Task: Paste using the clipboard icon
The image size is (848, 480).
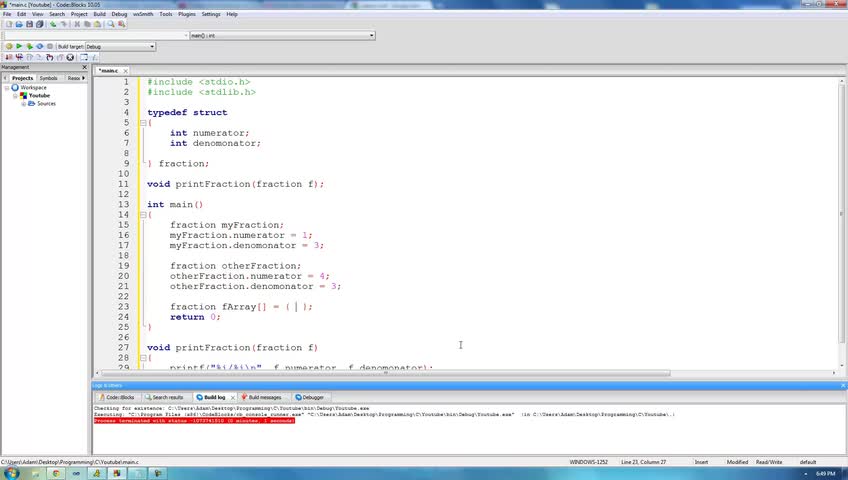Action: point(97,24)
